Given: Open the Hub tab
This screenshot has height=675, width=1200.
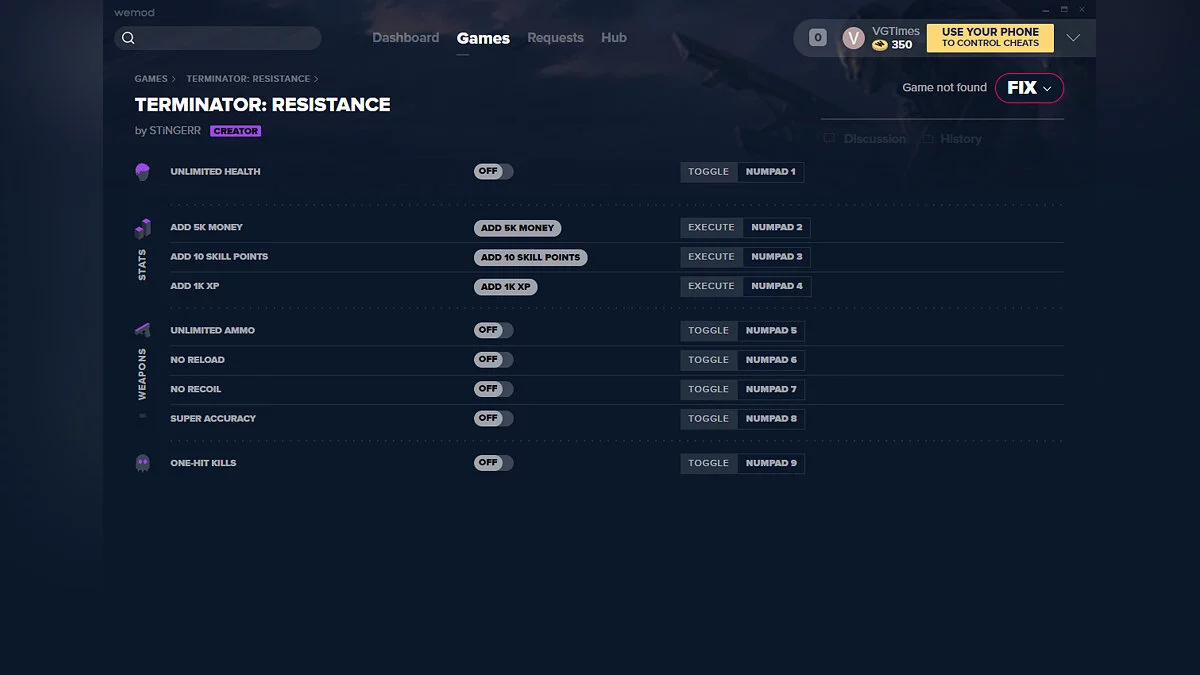Looking at the screenshot, I should pyautogui.click(x=614, y=38).
